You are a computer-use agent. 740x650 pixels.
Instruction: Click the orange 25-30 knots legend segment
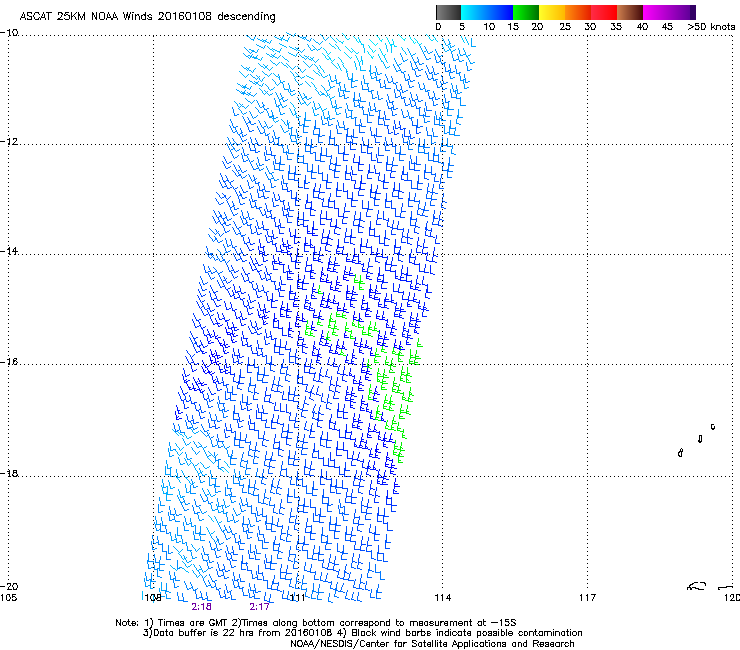pos(578,12)
